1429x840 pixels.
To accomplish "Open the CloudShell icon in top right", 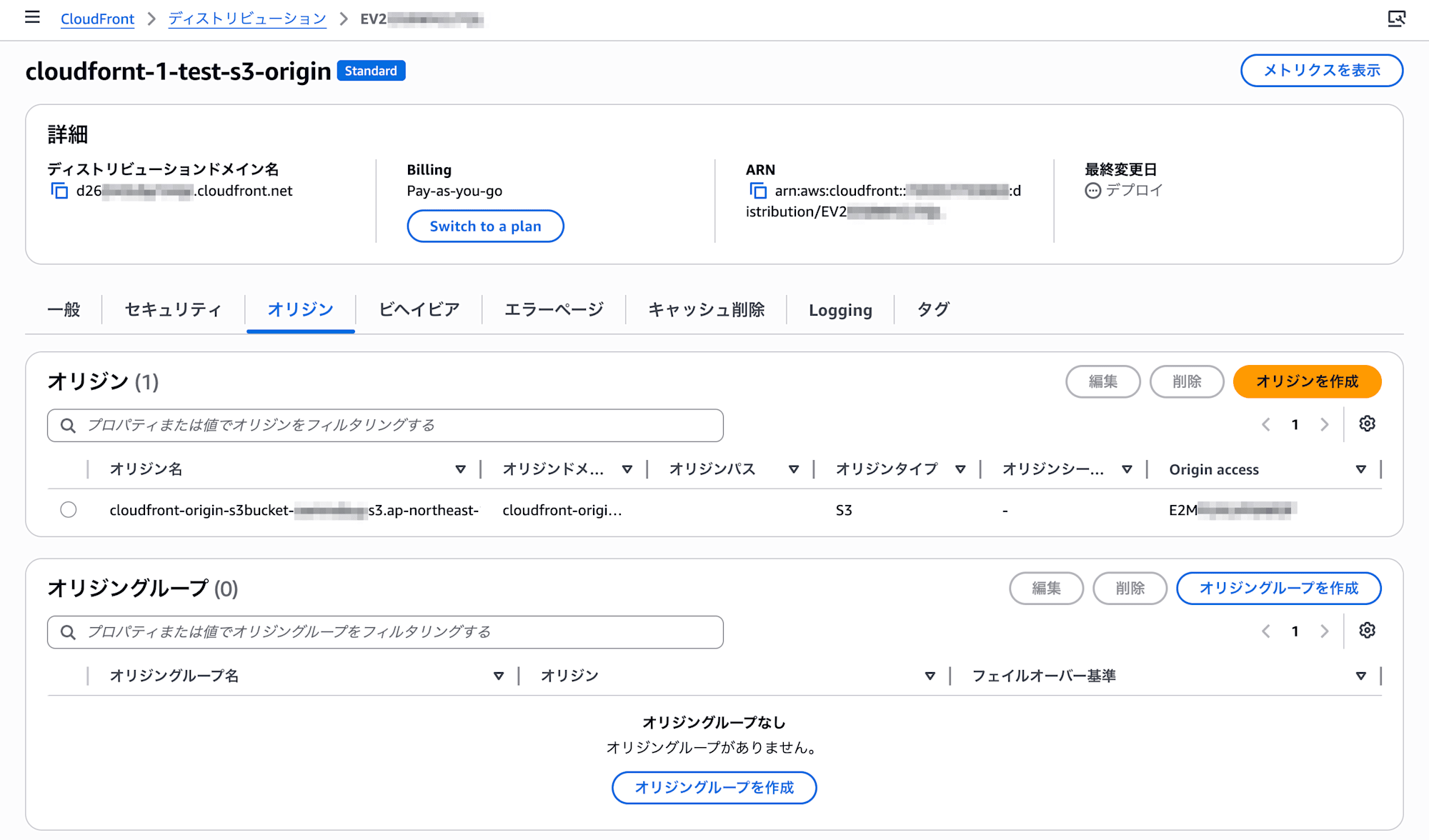I will pos(1396,19).
